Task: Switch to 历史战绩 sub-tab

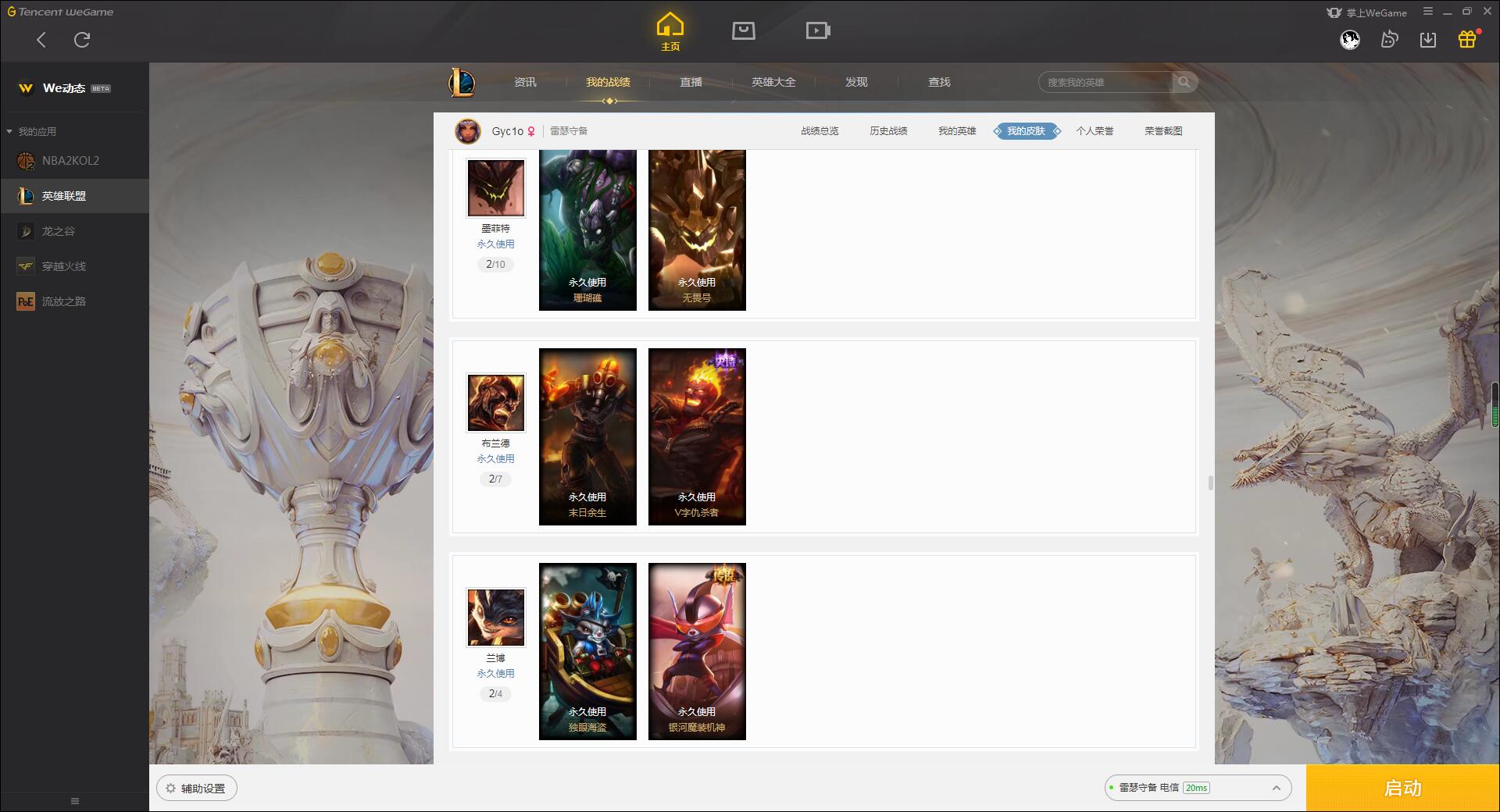Action: click(x=888, y=131)
